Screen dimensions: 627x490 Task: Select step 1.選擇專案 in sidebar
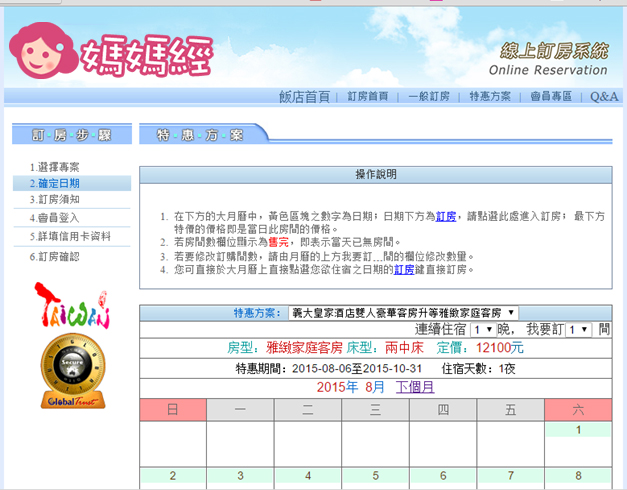54,167
